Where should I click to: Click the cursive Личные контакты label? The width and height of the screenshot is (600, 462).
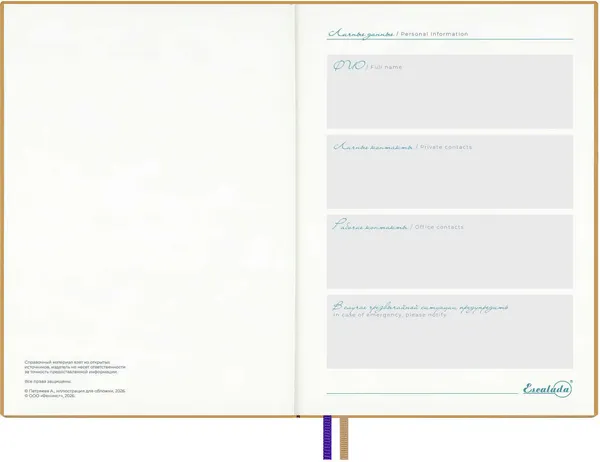point(373,147)
